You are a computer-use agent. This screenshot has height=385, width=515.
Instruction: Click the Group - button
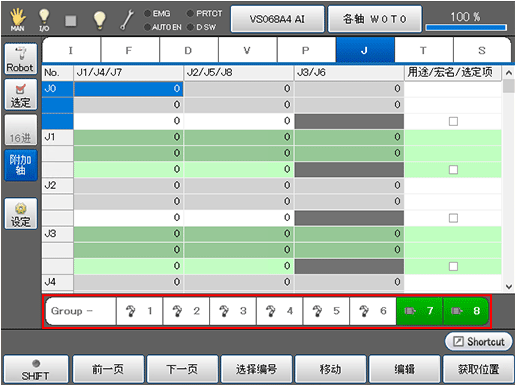[x=80, y=311]
